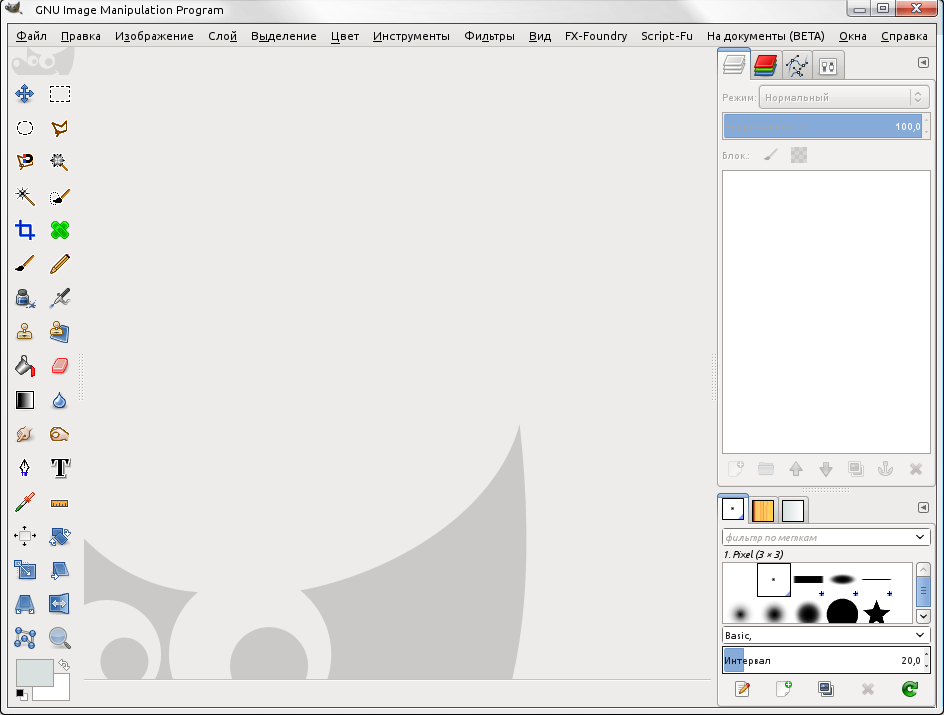Select the Crop tool

pos(25,230)
